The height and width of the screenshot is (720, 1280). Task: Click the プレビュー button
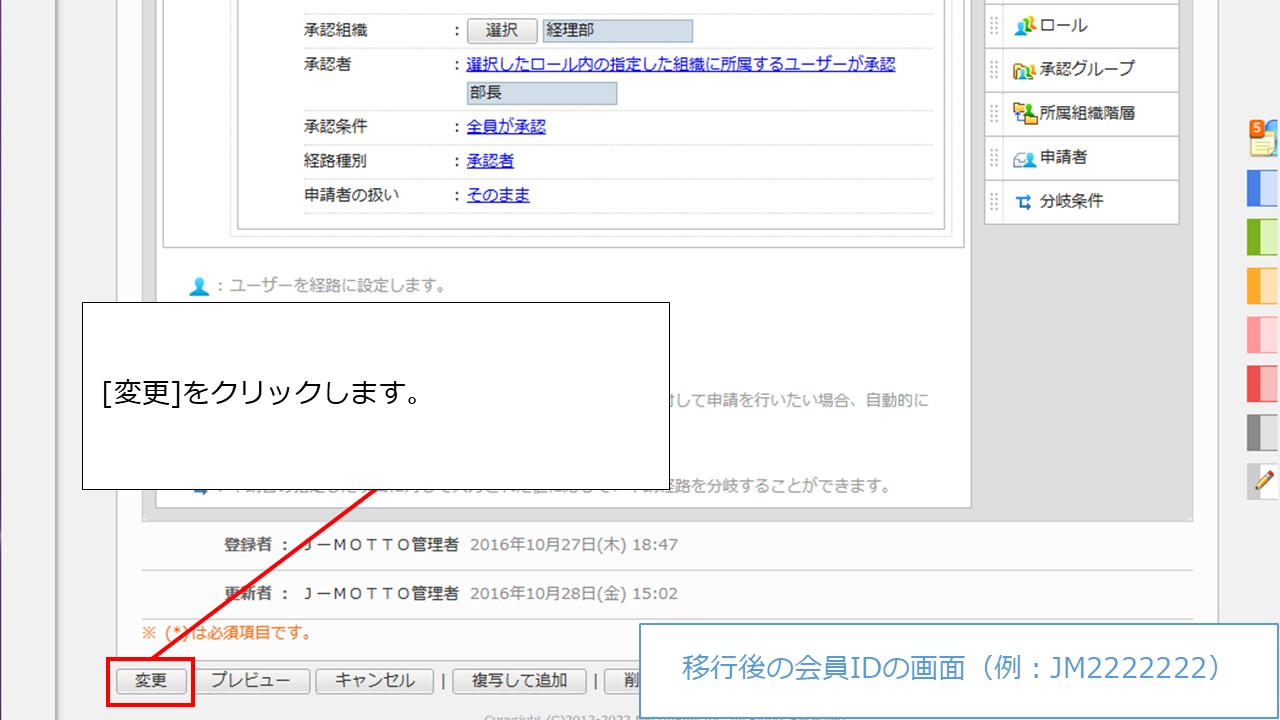pyautogui.click(x=250, y=681)
